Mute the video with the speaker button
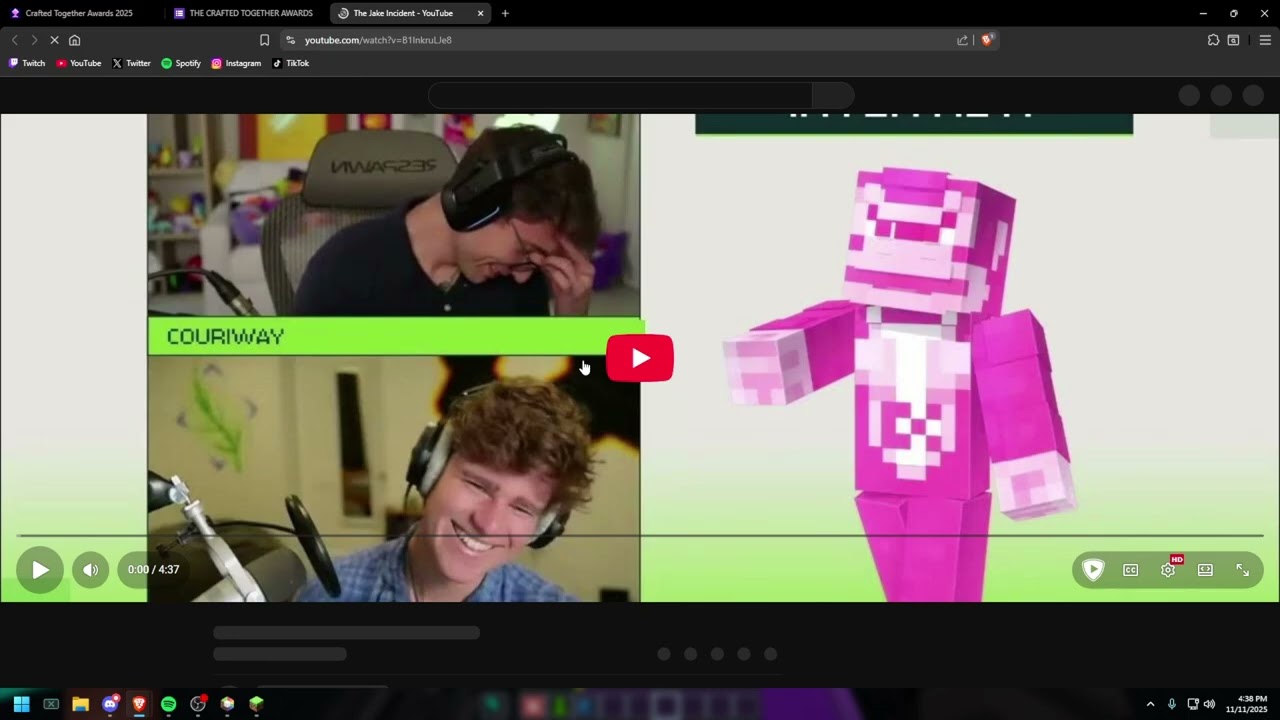Image resolution: width=1280 pixels, height=720 pixels. [90, 570]
